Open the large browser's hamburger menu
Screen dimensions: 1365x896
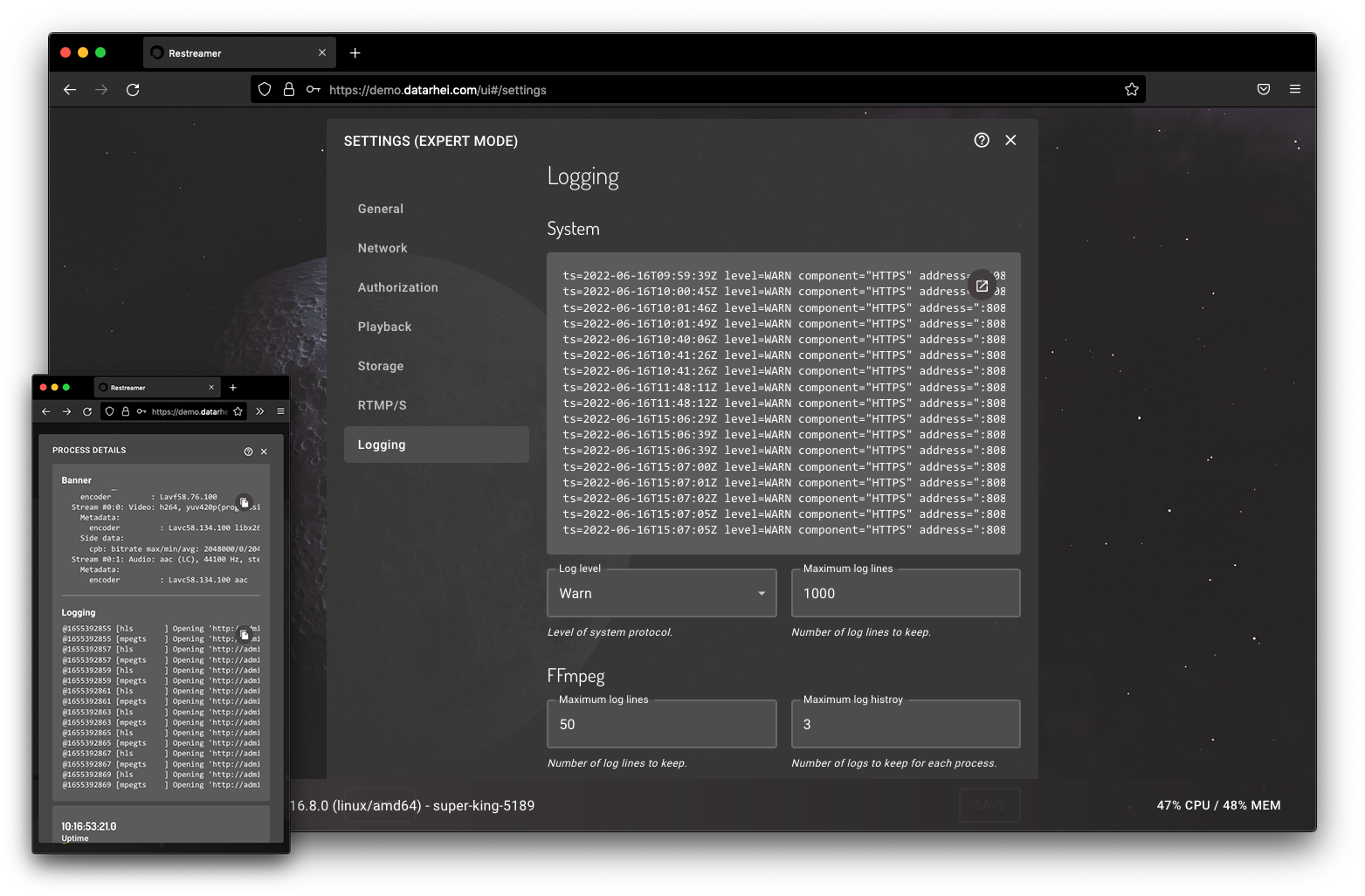(x=1294, y=89)
